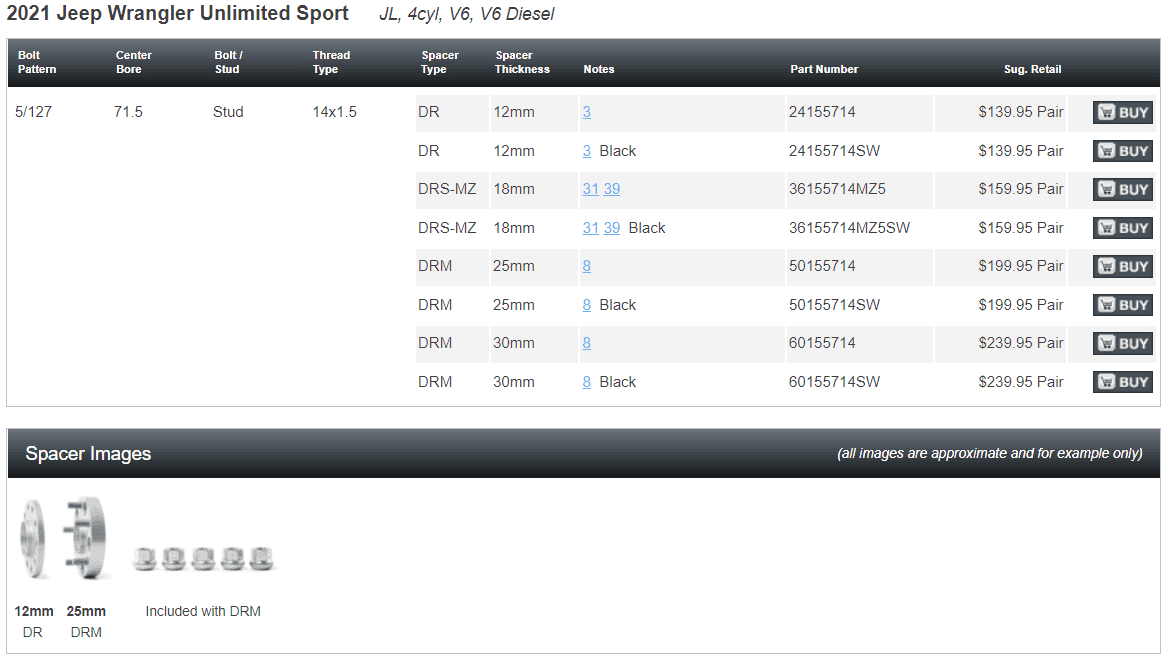
Task: Buy DRM 25mm spacer part 50155714
Action: [x=1122, y=266]
